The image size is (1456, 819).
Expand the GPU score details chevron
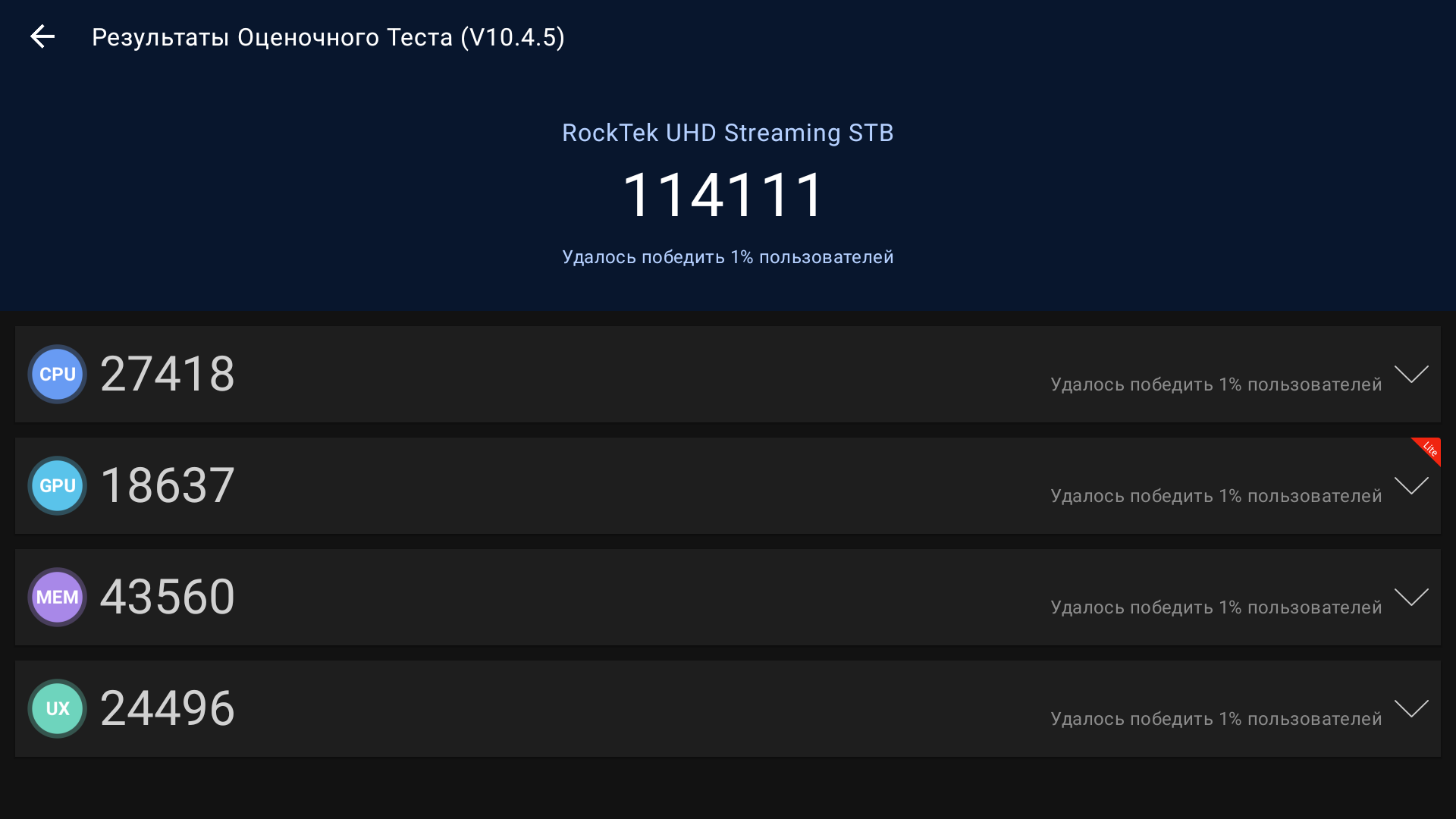click(1410, 485)
